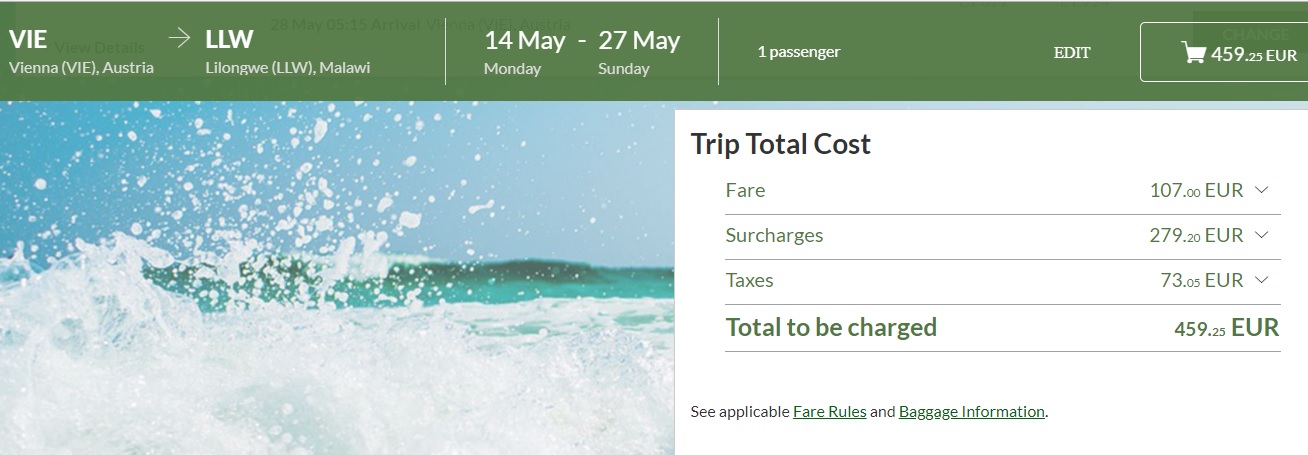Expand the Taxes breakdown chevron

point(1260,280)
